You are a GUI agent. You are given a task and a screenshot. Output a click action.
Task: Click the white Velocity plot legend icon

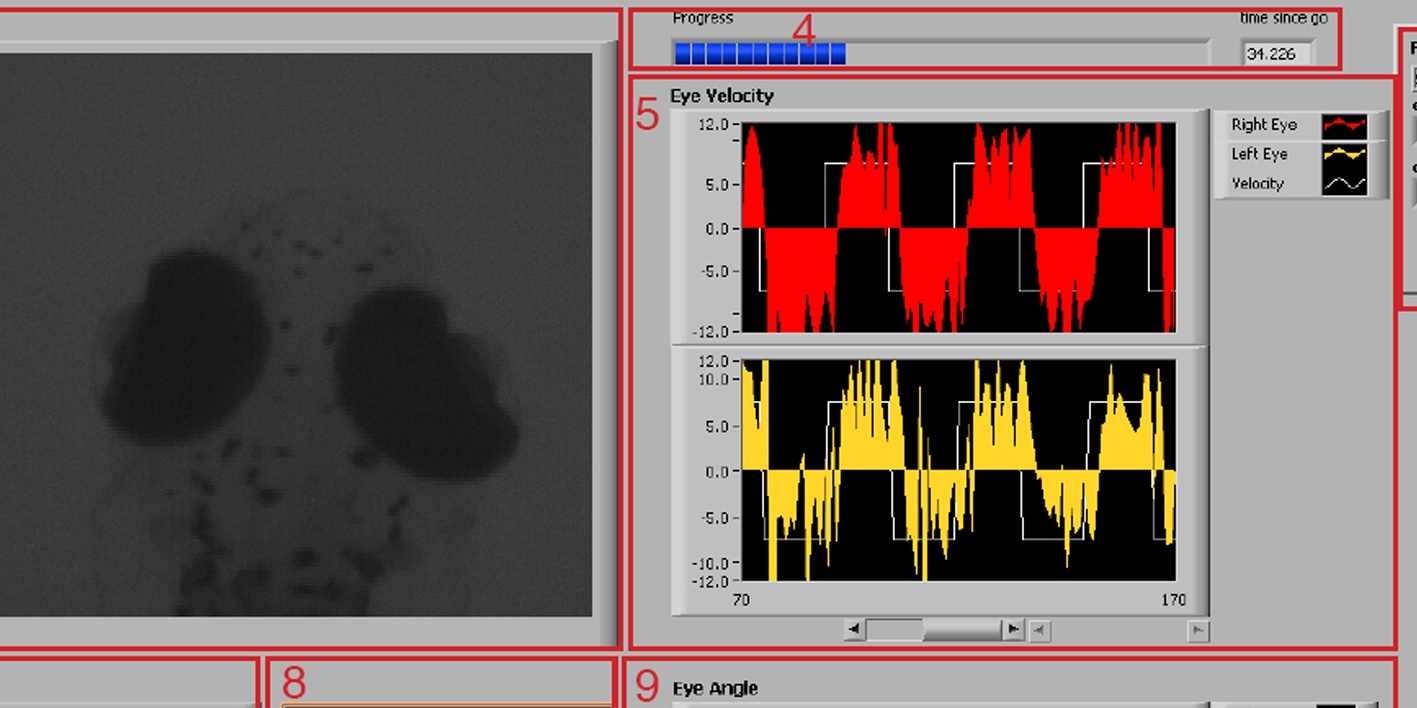1343,183
